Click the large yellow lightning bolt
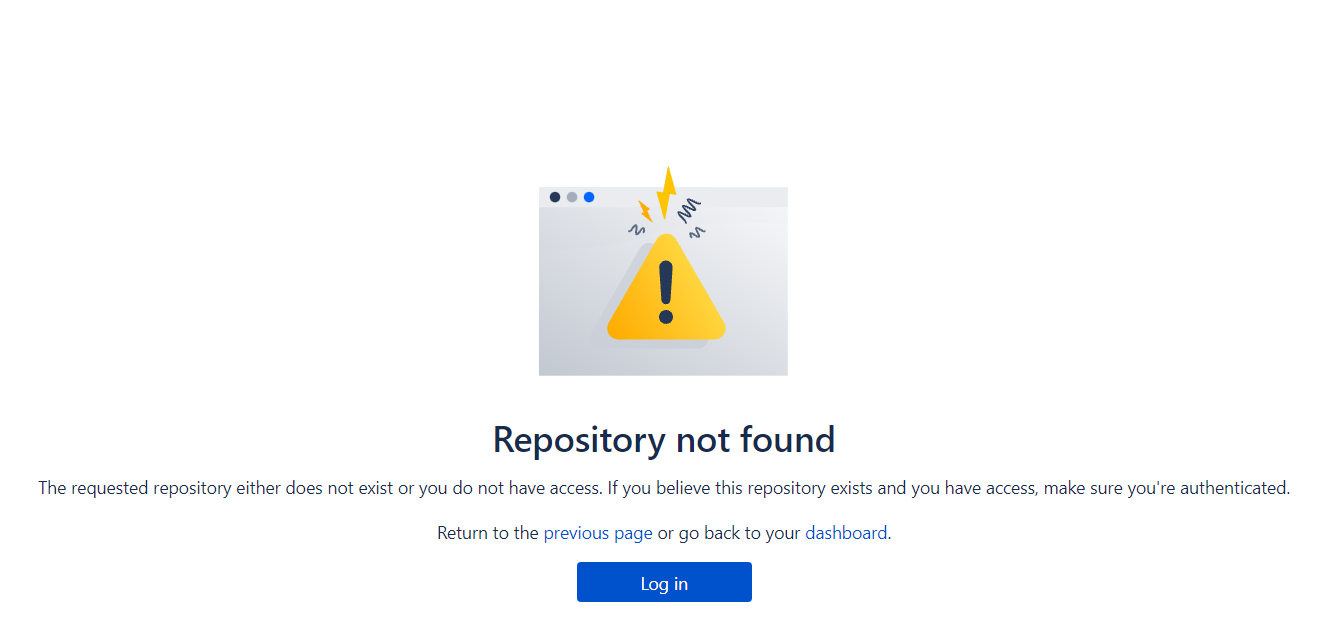The image size is (1330, 633). point(666,192)
